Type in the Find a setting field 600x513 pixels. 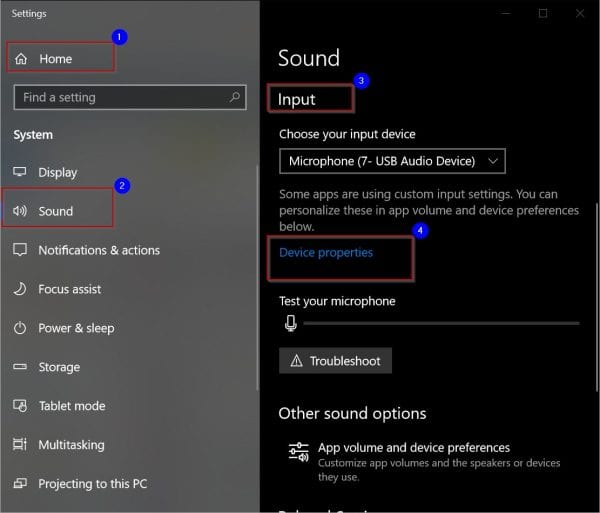point(120,98)
